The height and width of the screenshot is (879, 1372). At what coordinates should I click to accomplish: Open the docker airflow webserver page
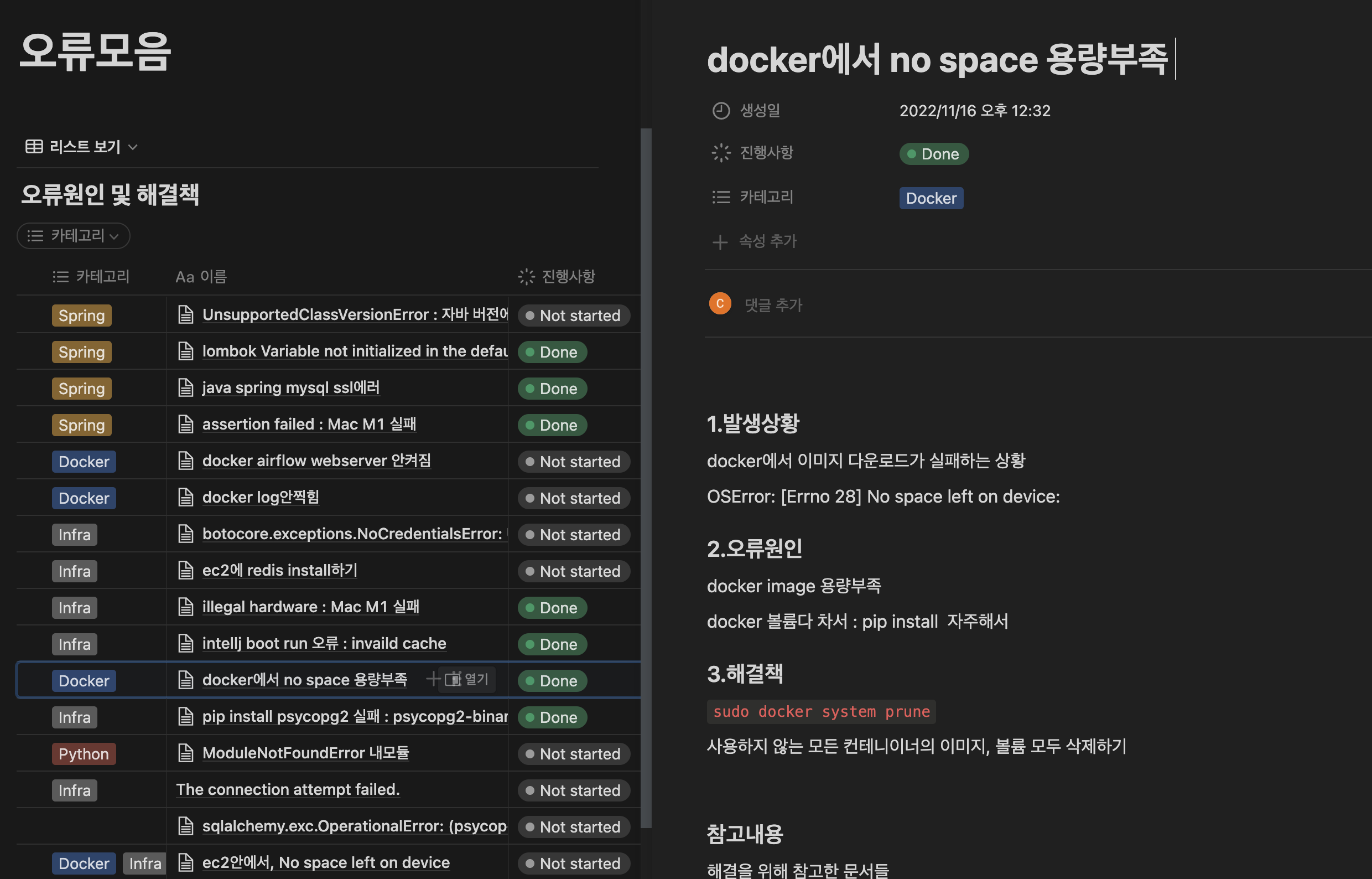point(316,461)
